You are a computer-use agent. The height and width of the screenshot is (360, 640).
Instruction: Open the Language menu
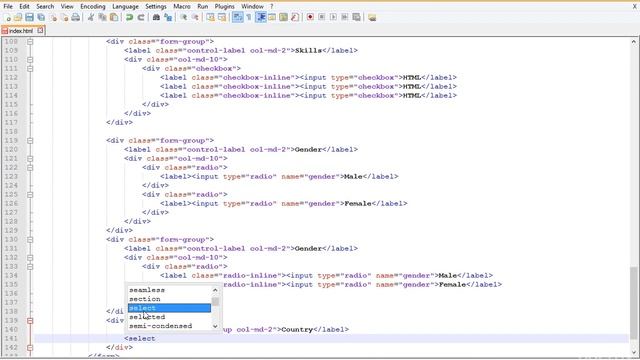[125, 7]
